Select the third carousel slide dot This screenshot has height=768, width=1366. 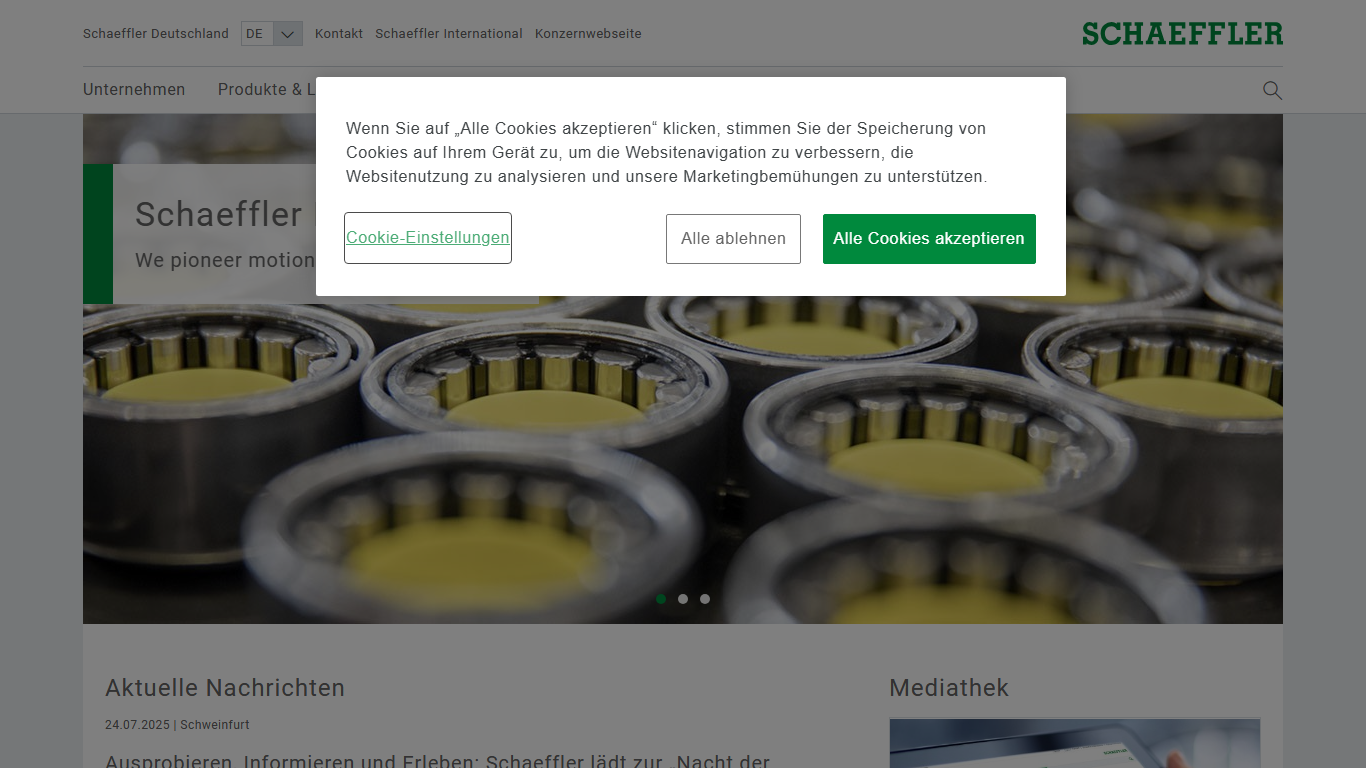click(x=705, y=599)
